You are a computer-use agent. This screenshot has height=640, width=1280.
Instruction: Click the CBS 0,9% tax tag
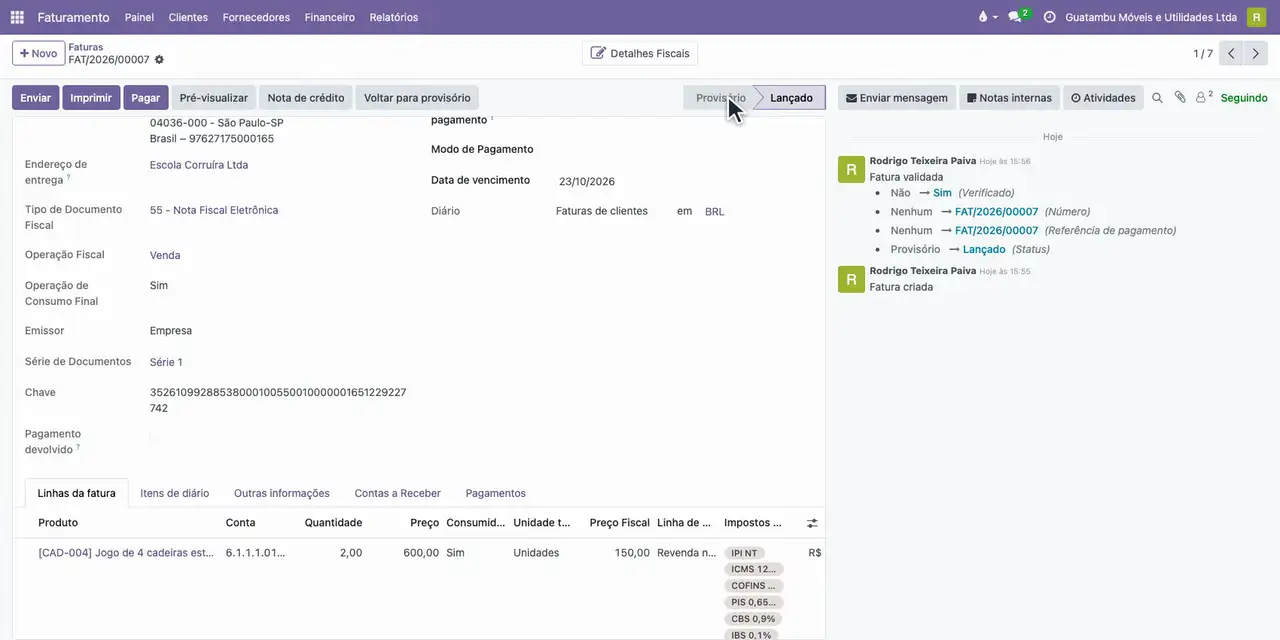click(x=753, y=619)
